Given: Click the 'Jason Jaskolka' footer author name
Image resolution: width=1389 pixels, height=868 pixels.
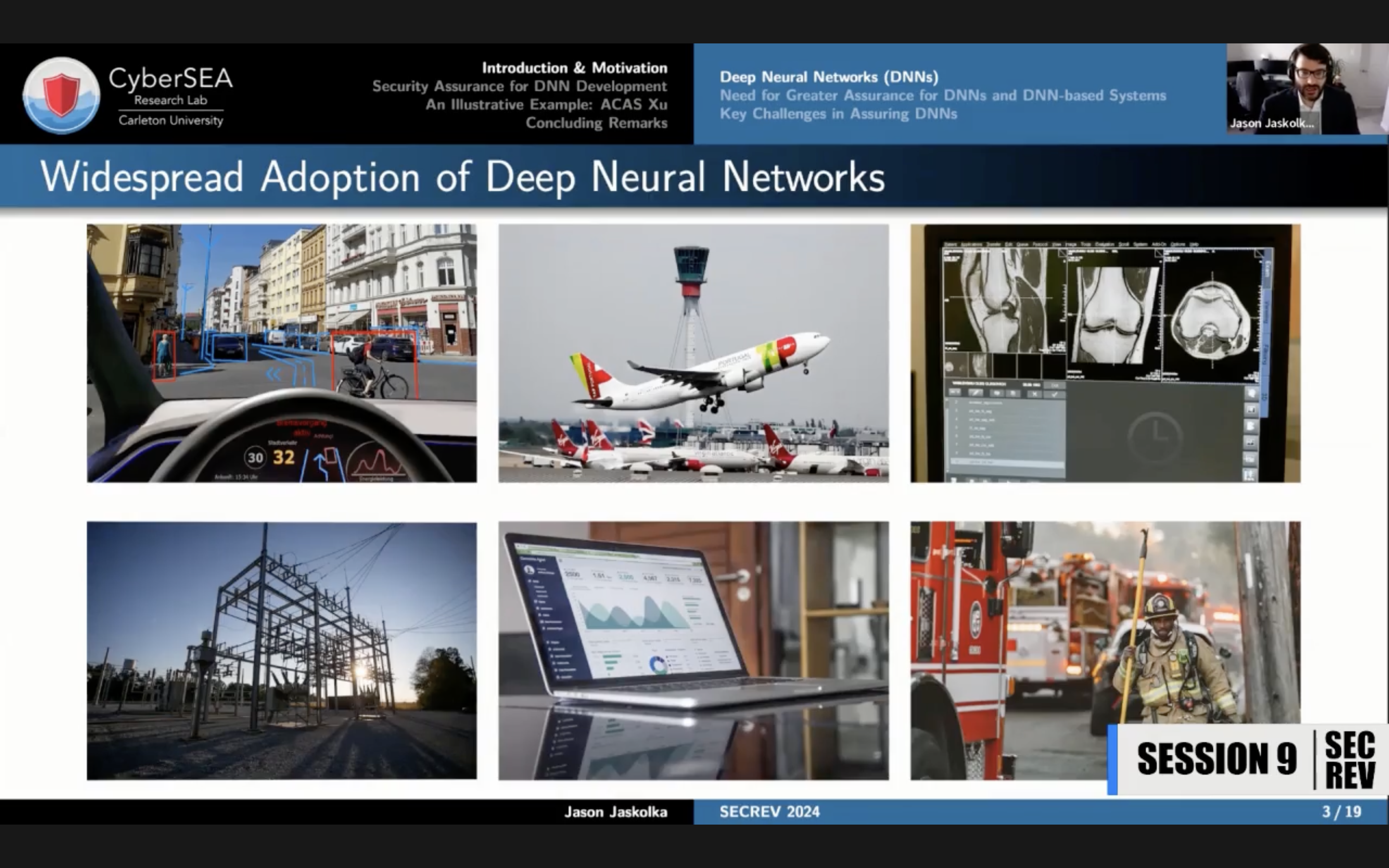Looking at the screenshot, I should pyautogui.click(x=615, y=812).
